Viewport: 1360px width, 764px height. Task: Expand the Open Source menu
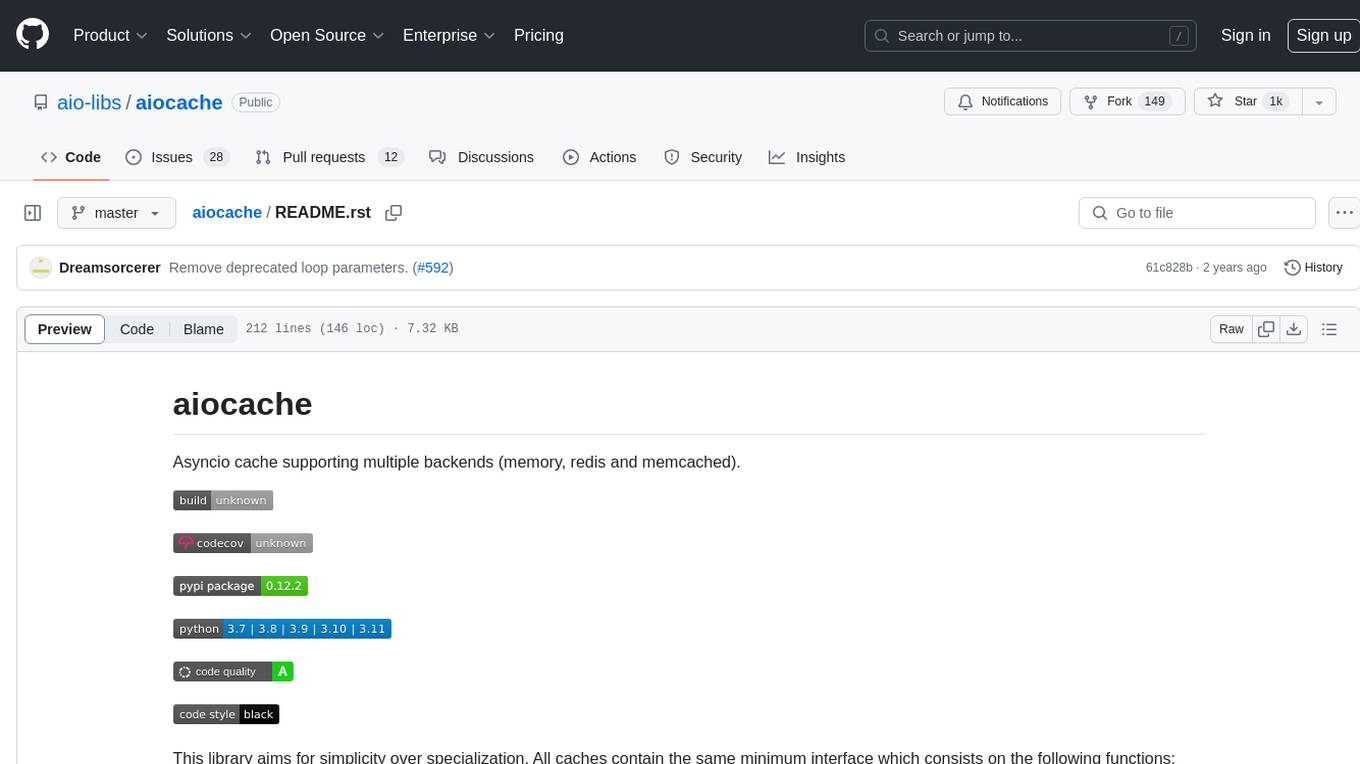point(327,35)
